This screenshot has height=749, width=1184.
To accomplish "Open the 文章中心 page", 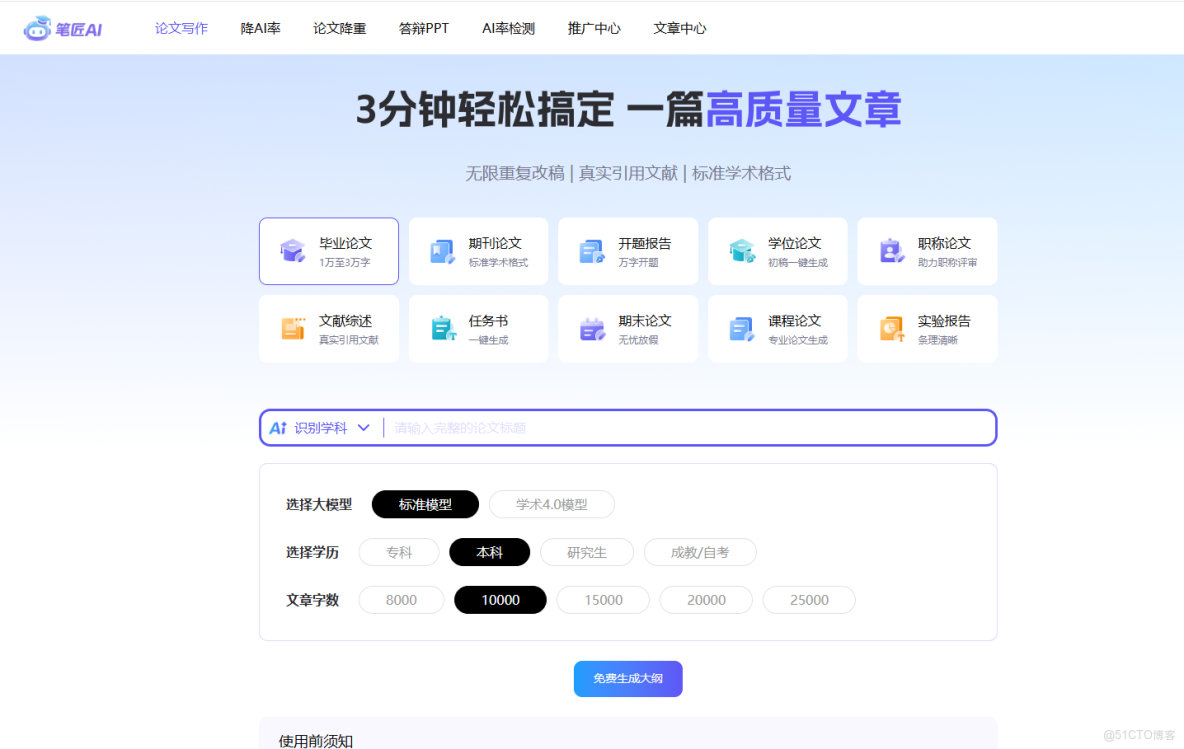I will (x=679, y=28).
